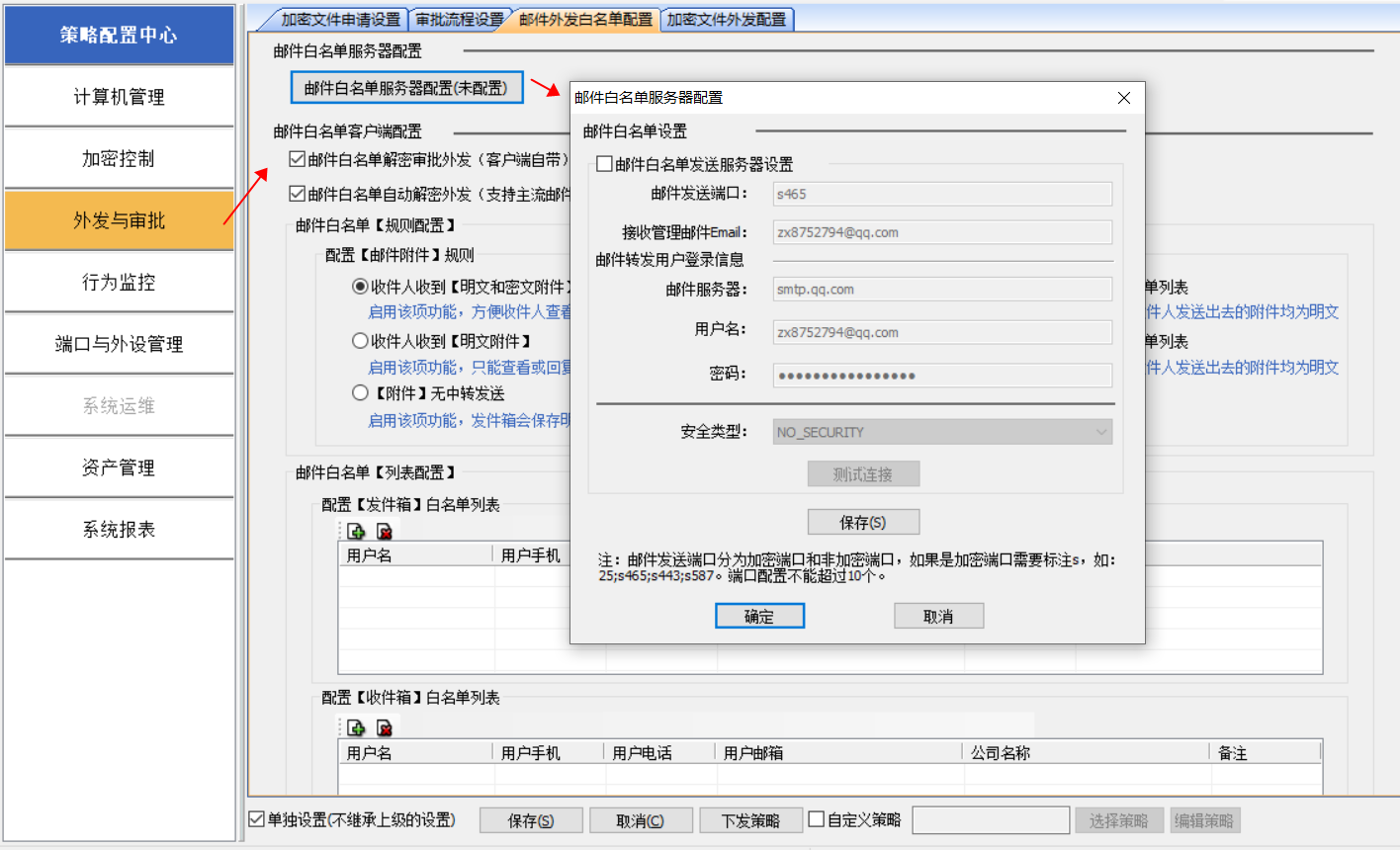Close the 邮件白名单服务器配置 dialog with X
This screenshot has height=850, width=1400.
(1123, 98)
